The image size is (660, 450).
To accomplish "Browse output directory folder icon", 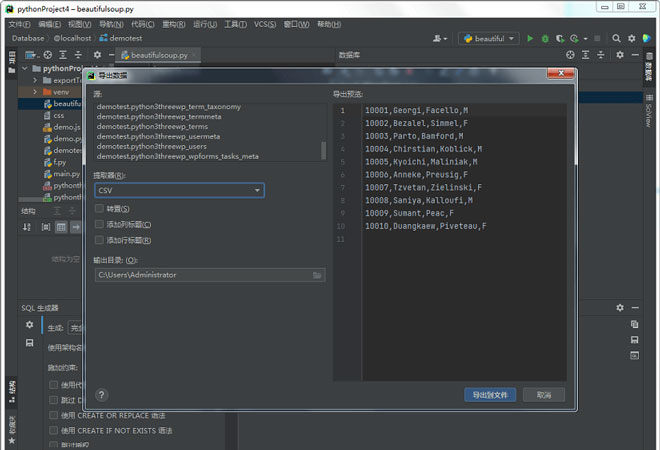I will (x=317, y=275).
